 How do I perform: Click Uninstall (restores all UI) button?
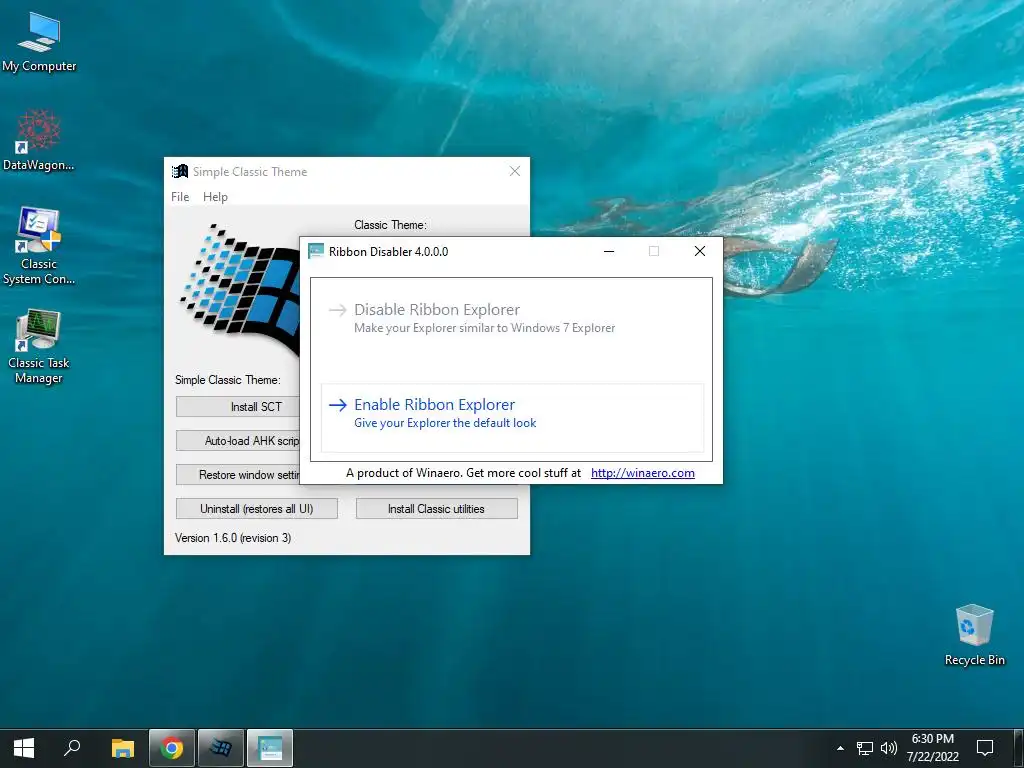click(257, 509)
